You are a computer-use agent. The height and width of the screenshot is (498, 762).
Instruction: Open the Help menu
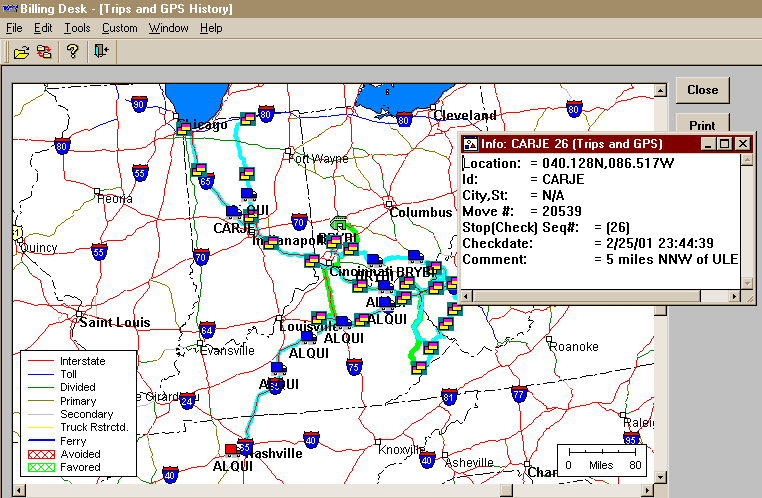(211, 28)
